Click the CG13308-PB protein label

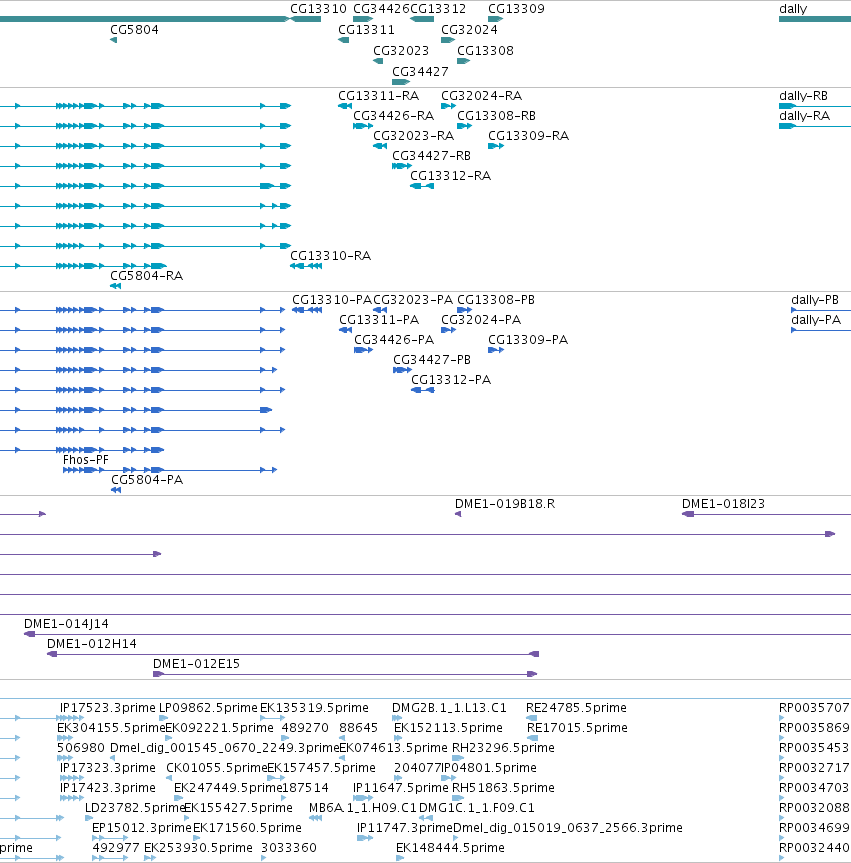tap(496, 300)
